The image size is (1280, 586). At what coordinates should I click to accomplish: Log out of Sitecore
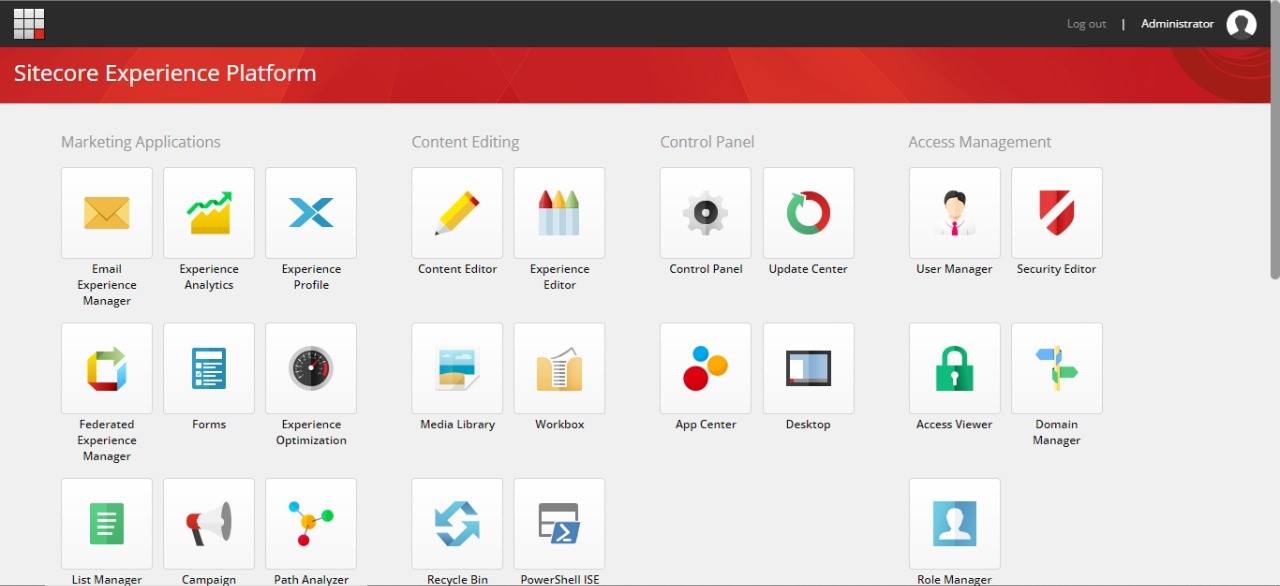click(x=1086, y=24)
